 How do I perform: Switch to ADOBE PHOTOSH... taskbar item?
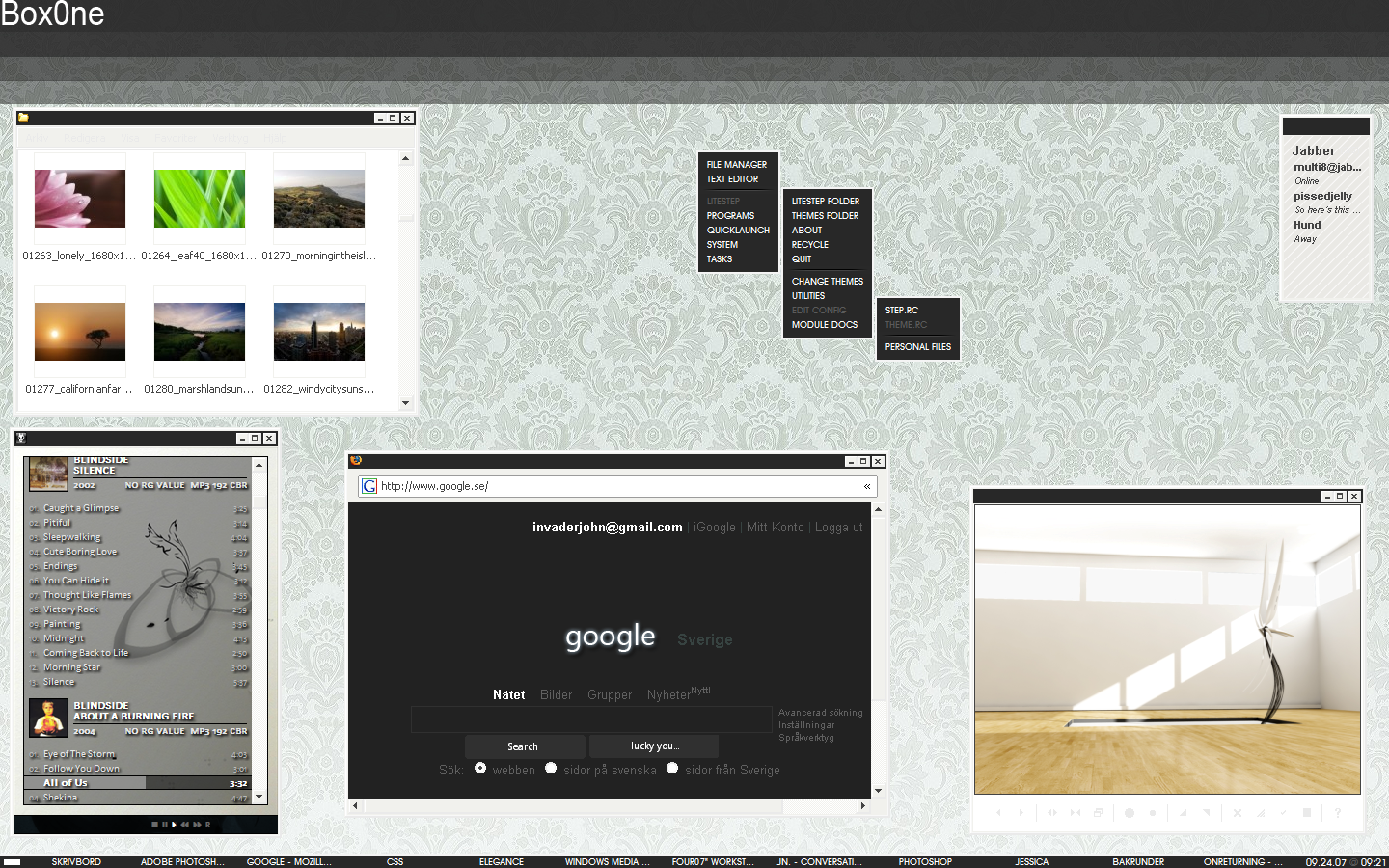182,862
